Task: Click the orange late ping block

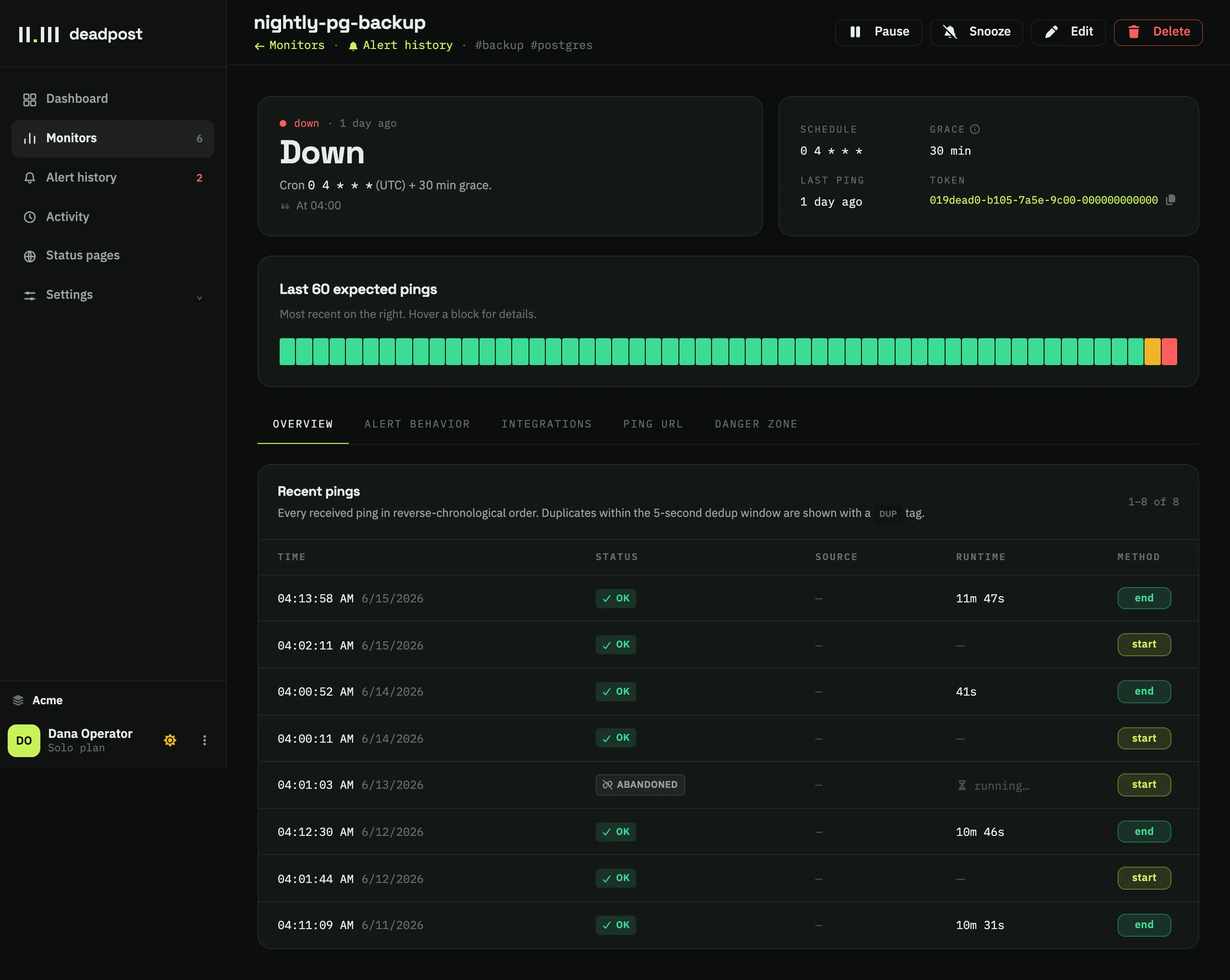Action: [x=1153, y=351]
